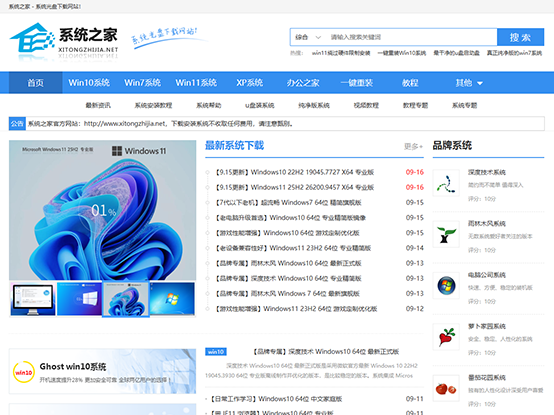Open the XP系统 navigation tab
This screenshot has width=554, height=415.
(250, 83)
